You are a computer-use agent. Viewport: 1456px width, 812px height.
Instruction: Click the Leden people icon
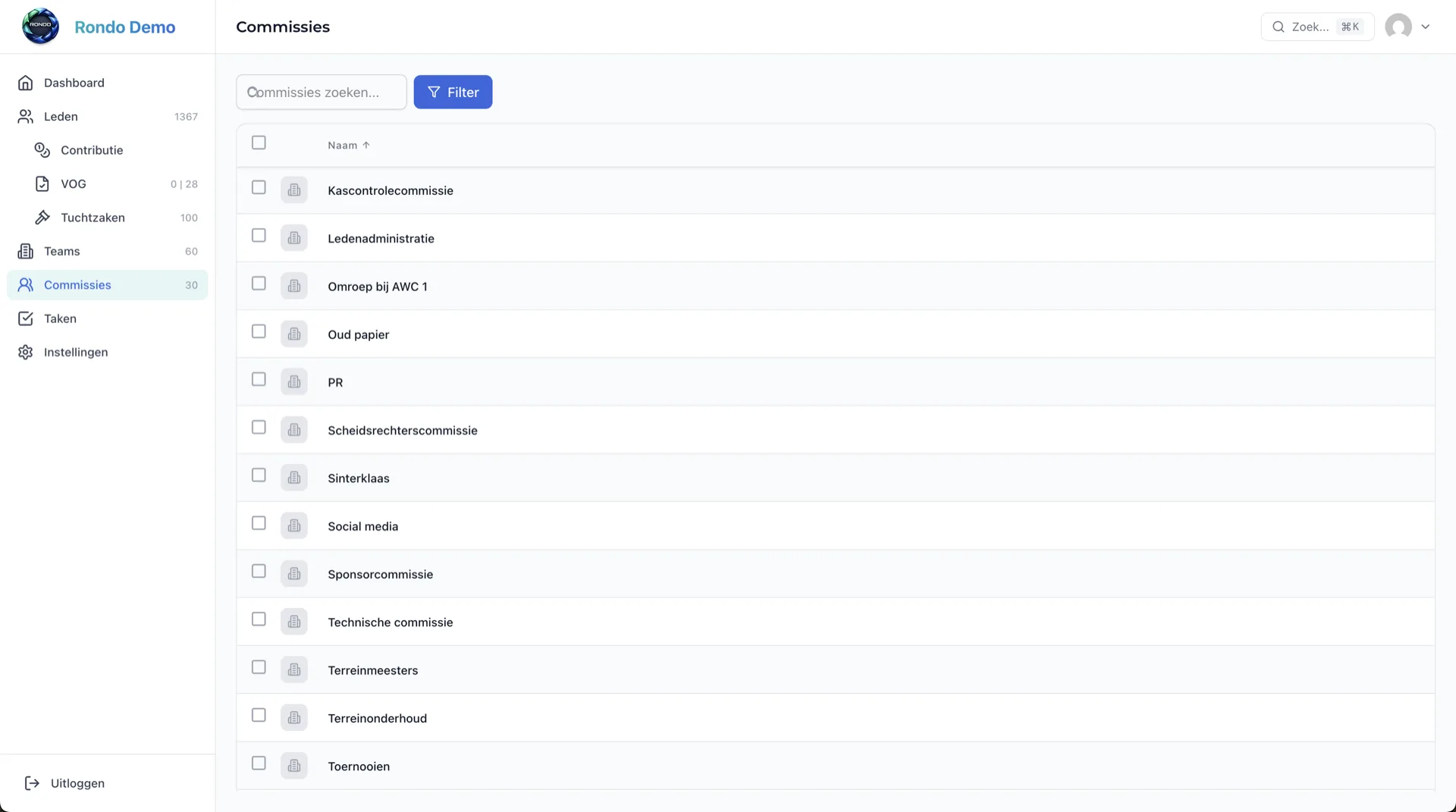pyautogui.click(x=26, y=117)
